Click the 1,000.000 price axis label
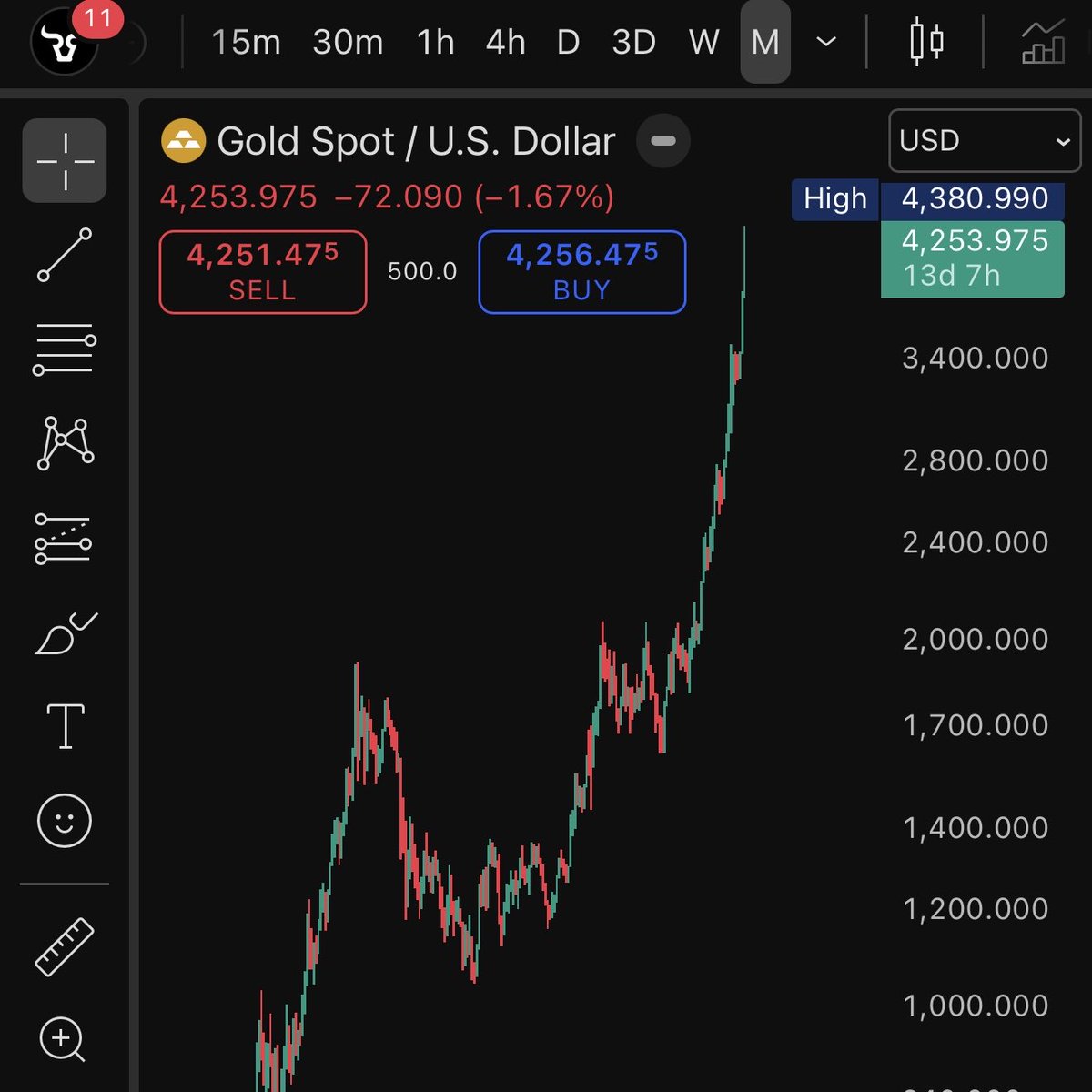1092x1092 pixels. [976, 1006]
